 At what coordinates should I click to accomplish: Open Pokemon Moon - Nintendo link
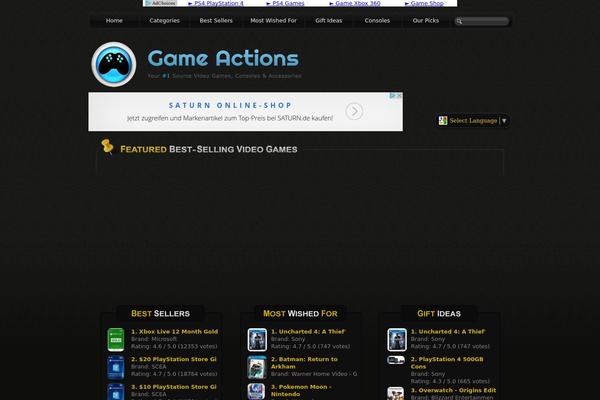click(x=301, y=390)
